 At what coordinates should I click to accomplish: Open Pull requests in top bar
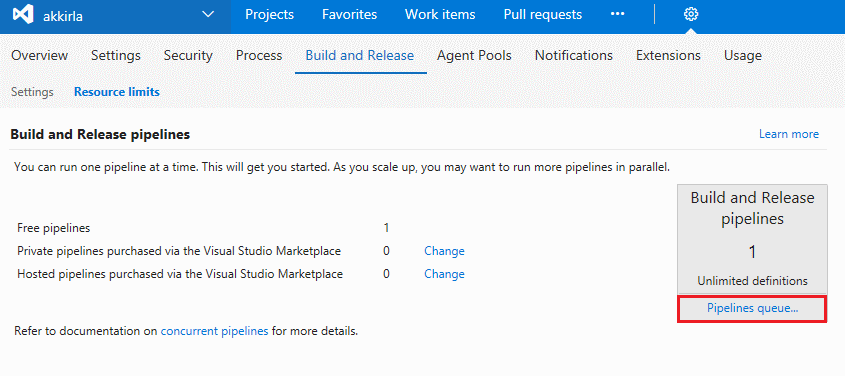tap(543, 15)
